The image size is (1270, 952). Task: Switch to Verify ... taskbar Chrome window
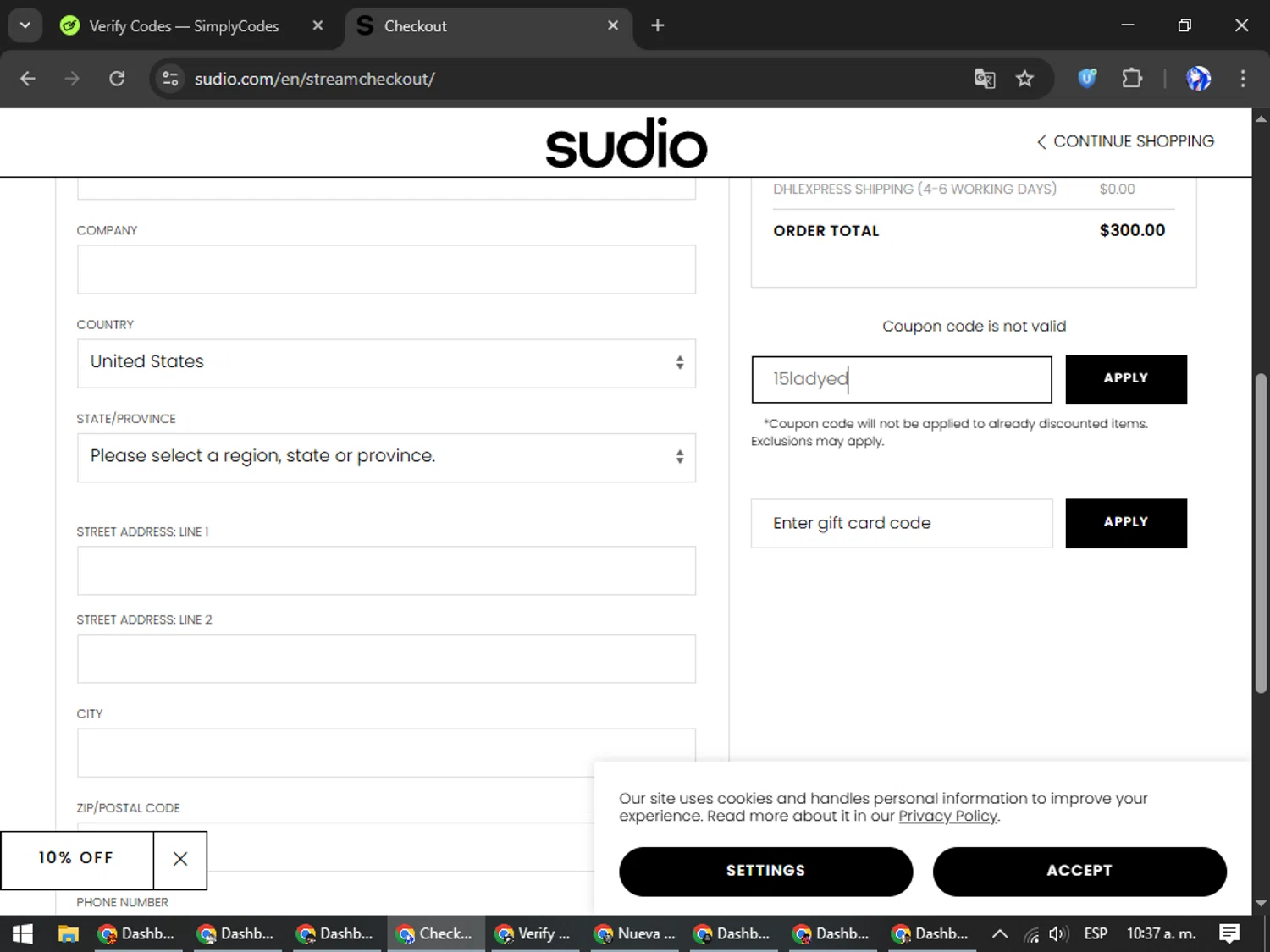coord(534,933)
